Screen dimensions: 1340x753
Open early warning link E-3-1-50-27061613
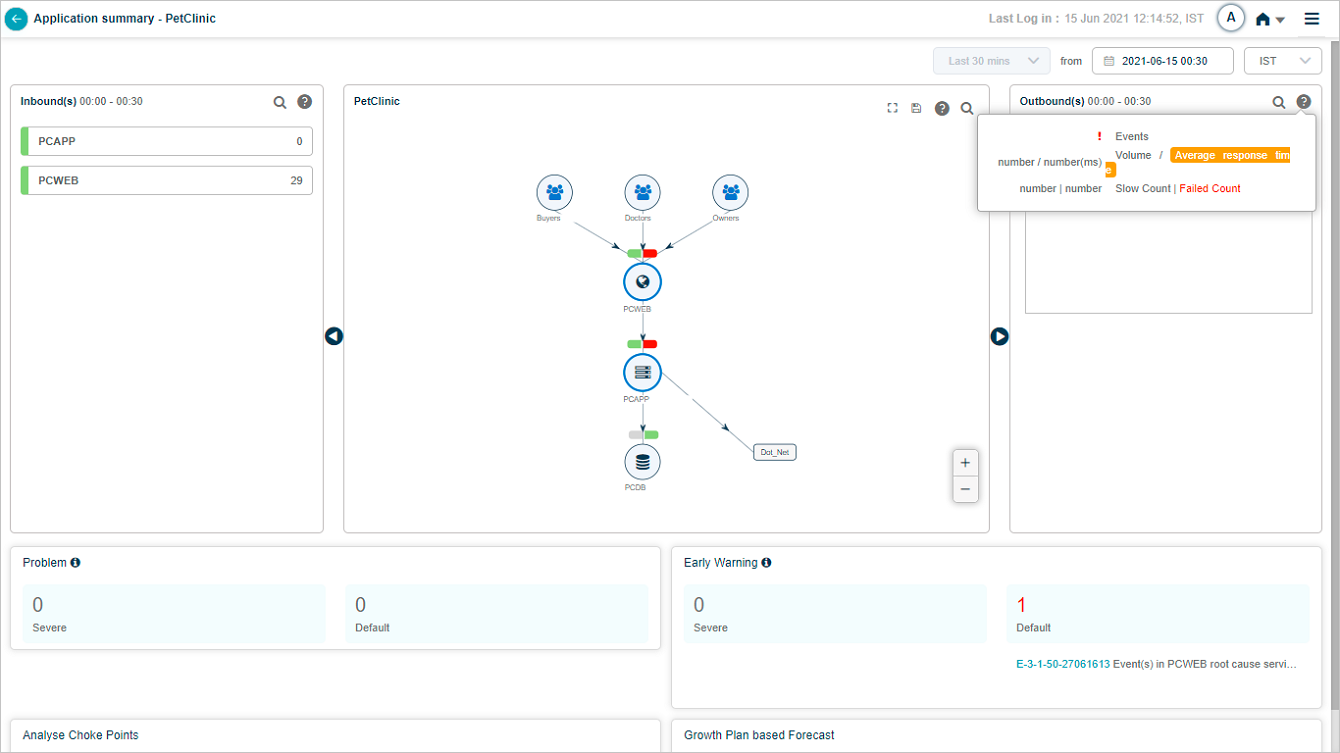(x=1062, y=664)
